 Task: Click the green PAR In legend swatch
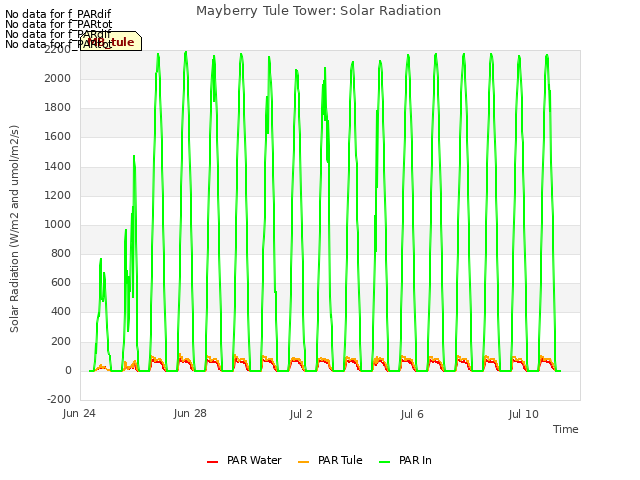click(x=384, y=462)
